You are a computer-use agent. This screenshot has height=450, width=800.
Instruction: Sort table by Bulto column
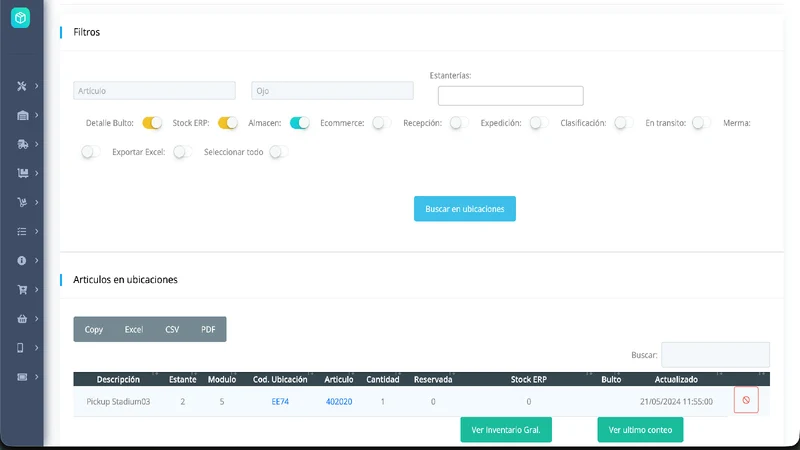coord(611,380)
